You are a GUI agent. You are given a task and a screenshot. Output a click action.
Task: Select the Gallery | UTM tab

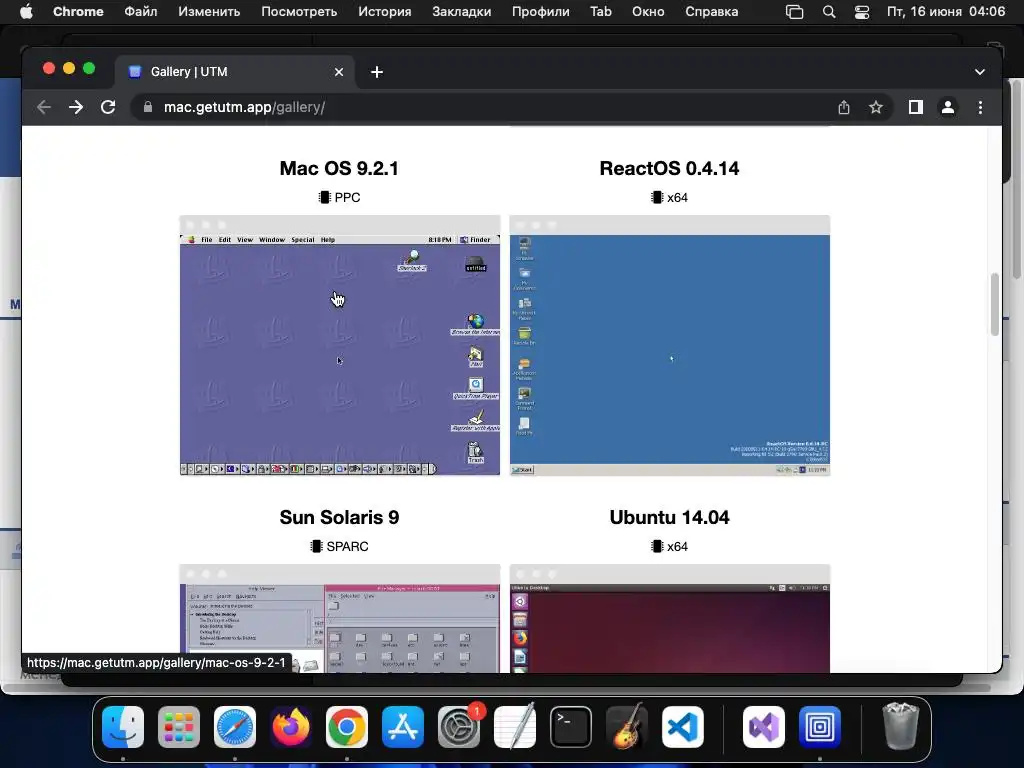click(235, 72)
